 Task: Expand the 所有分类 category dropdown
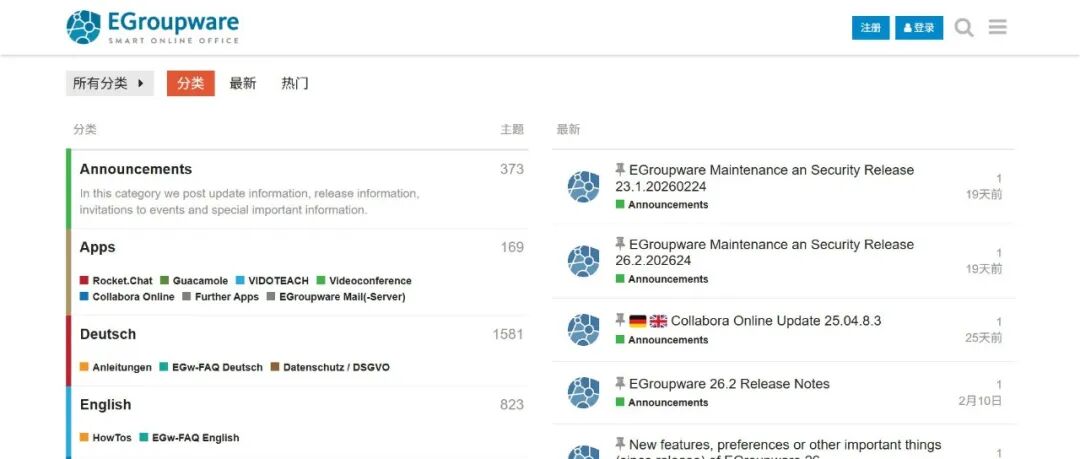tap(110, 83)
